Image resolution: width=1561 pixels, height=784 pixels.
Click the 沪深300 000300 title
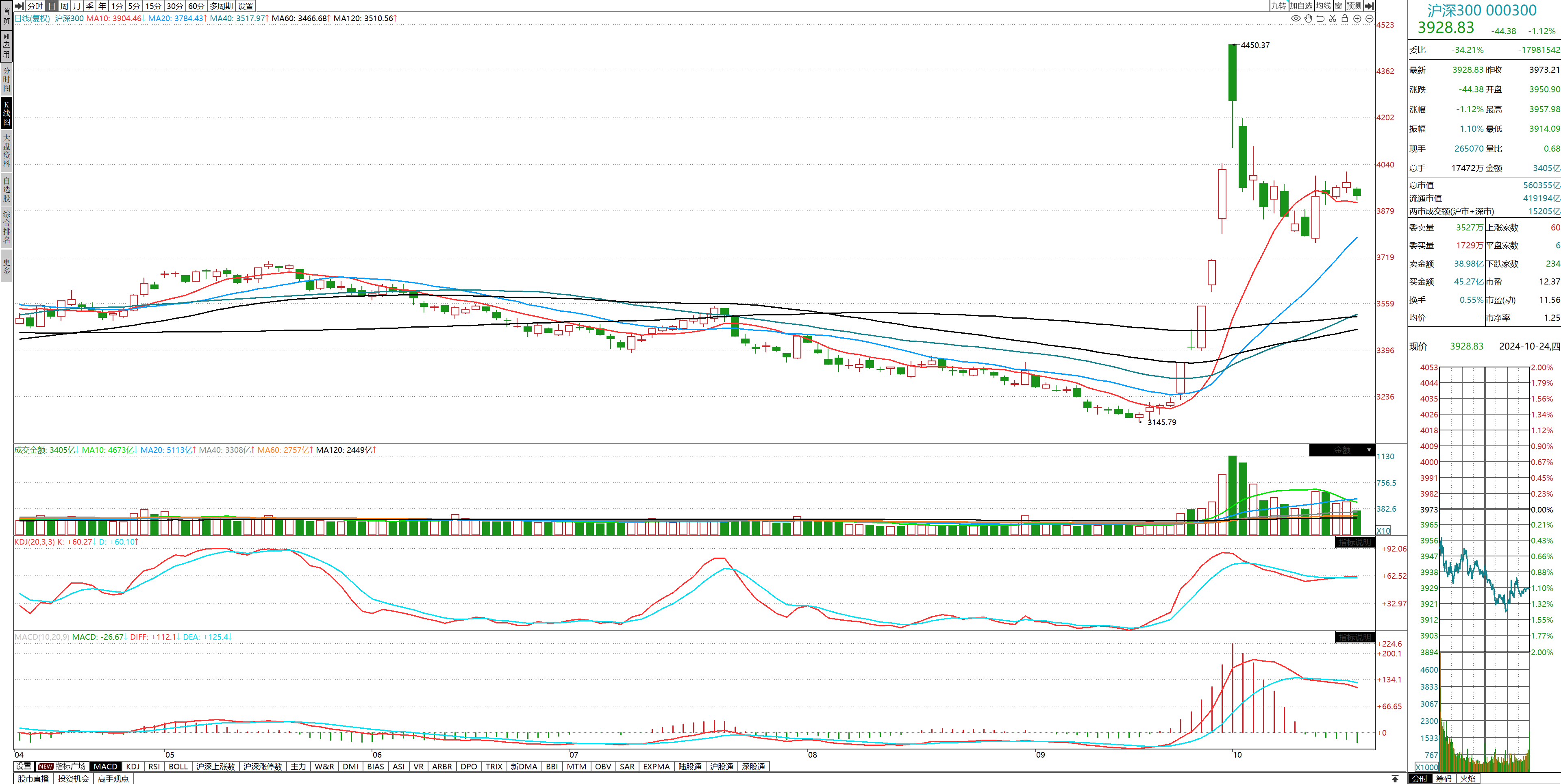(x=1482, y=10)
